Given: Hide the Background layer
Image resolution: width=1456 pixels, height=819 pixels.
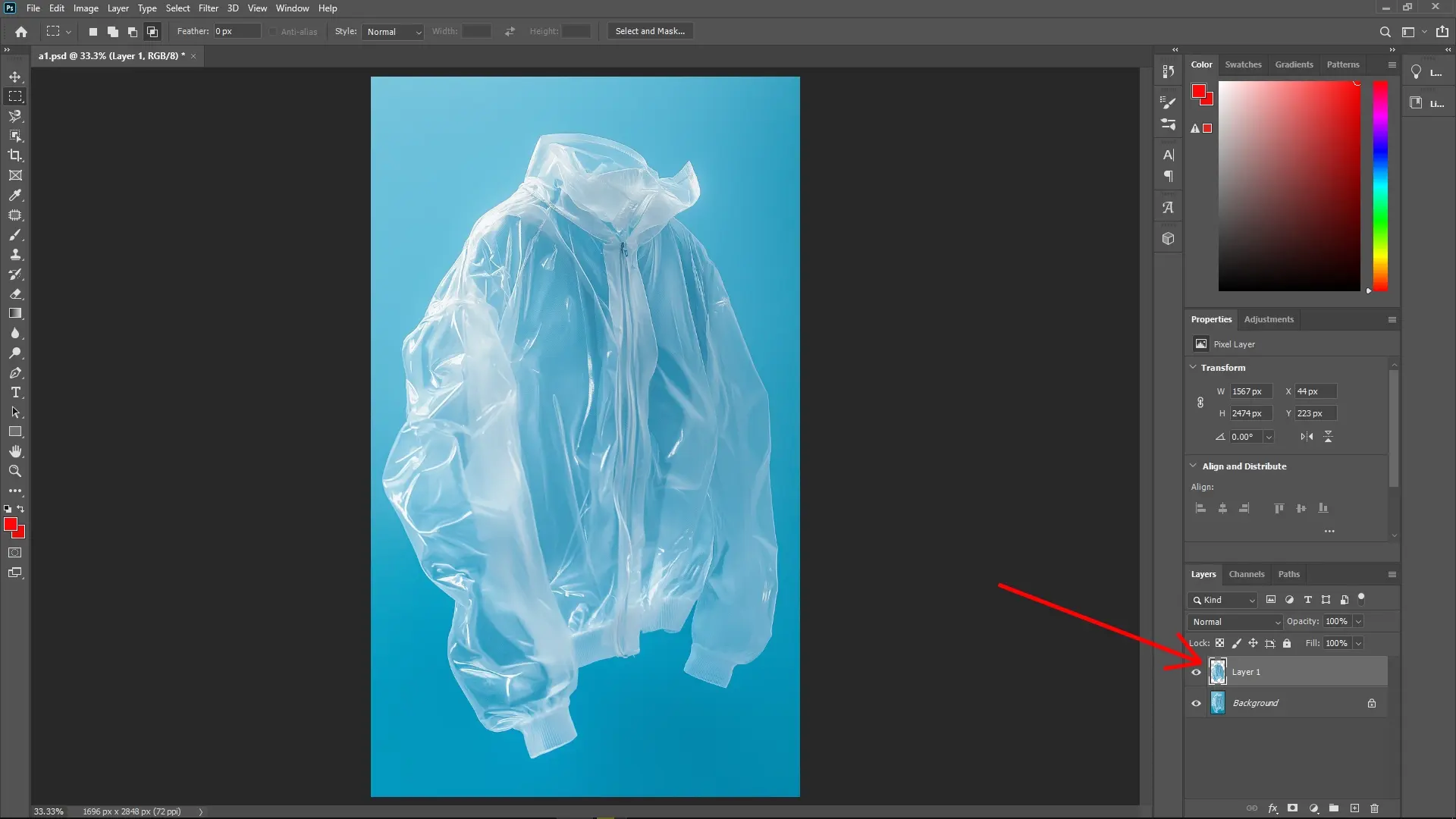Looking at the screenshot, I should point(1195,702).
